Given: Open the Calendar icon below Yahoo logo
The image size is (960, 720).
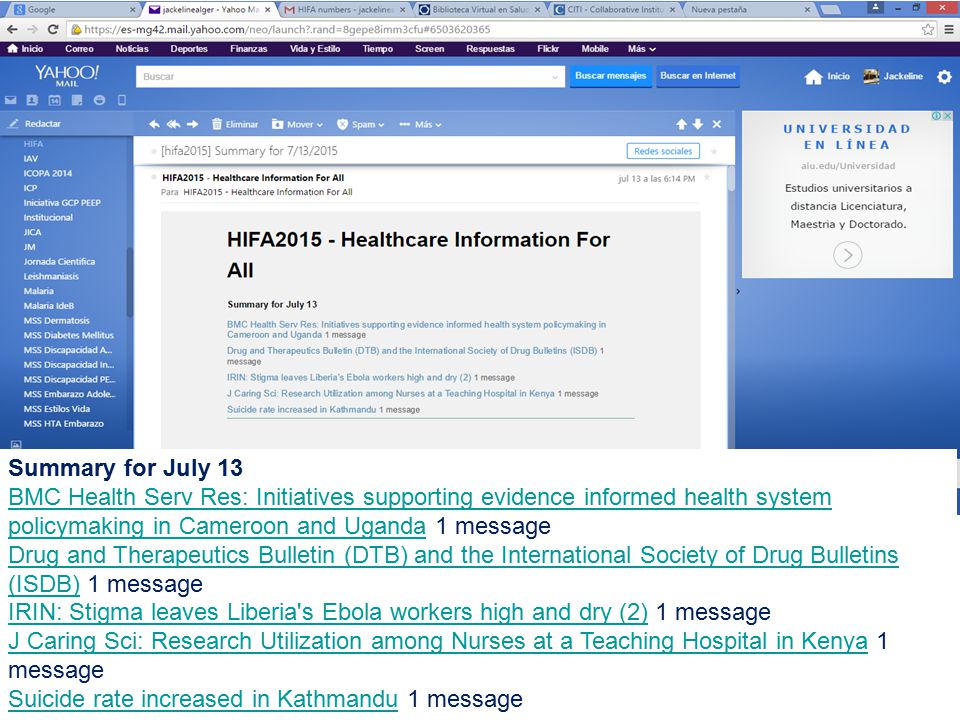Looking at the screenshot, I should pyautogui.click(x=54, y=100).
